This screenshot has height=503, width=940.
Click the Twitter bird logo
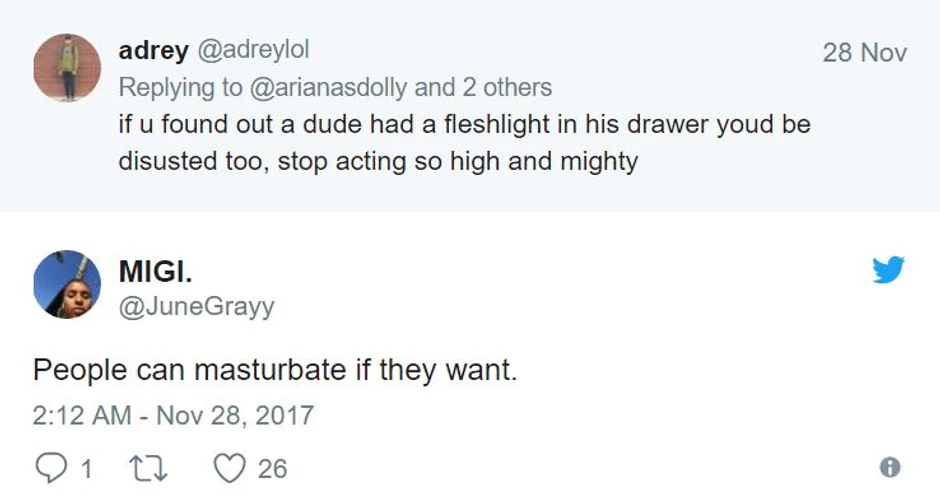click(887, 270)
